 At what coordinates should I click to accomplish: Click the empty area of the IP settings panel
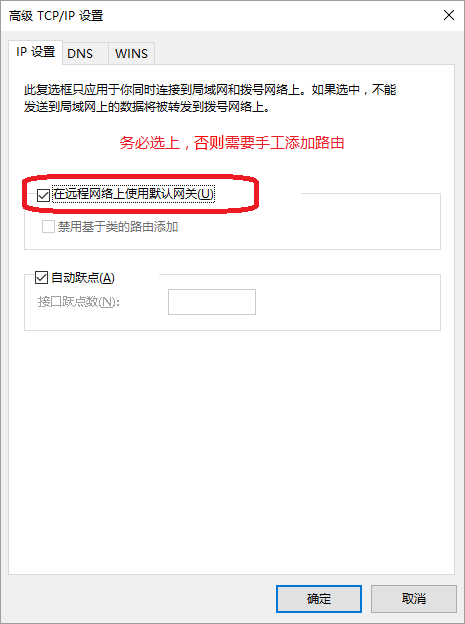231,450
